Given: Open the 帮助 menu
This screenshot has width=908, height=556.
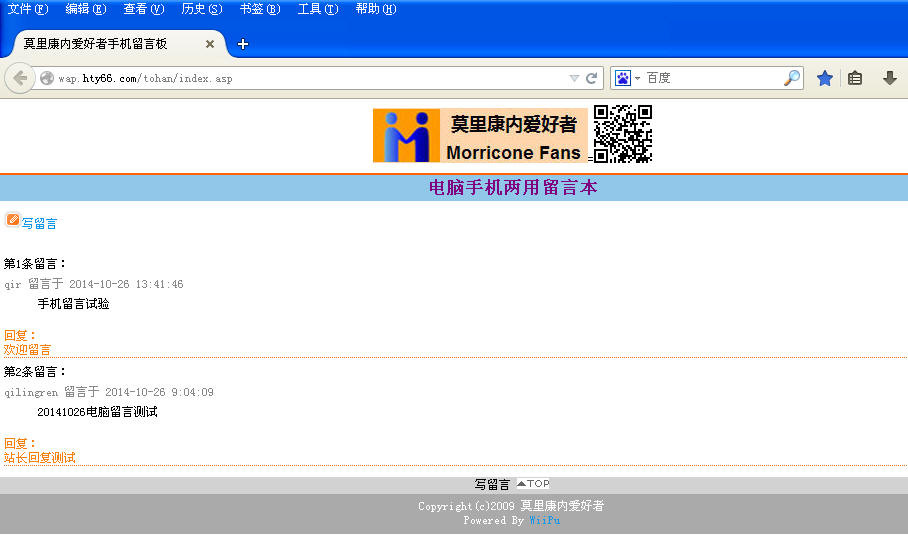Looking at the screenshot, I should 376,9.
